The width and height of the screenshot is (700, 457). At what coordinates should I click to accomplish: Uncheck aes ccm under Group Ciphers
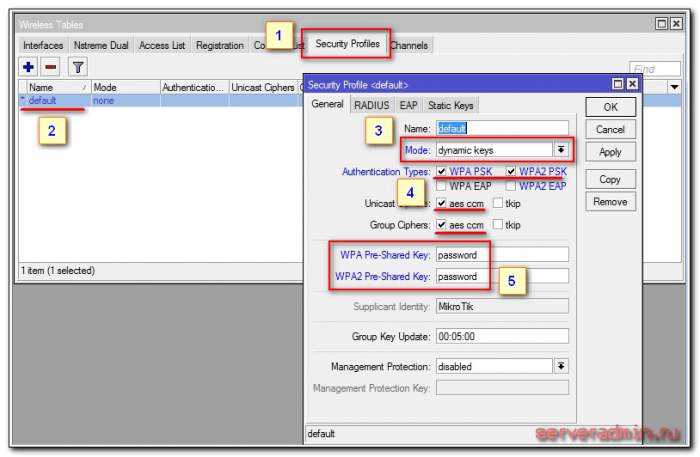coord(442,225)
